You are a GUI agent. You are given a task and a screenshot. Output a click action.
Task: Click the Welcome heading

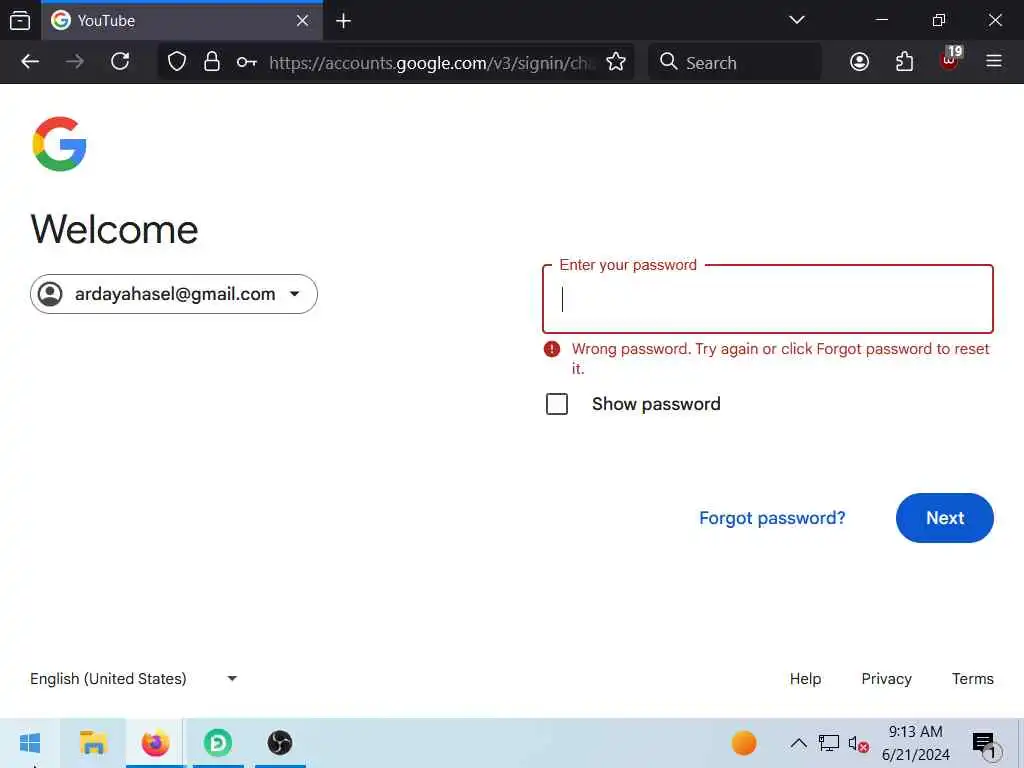point(114,229)
